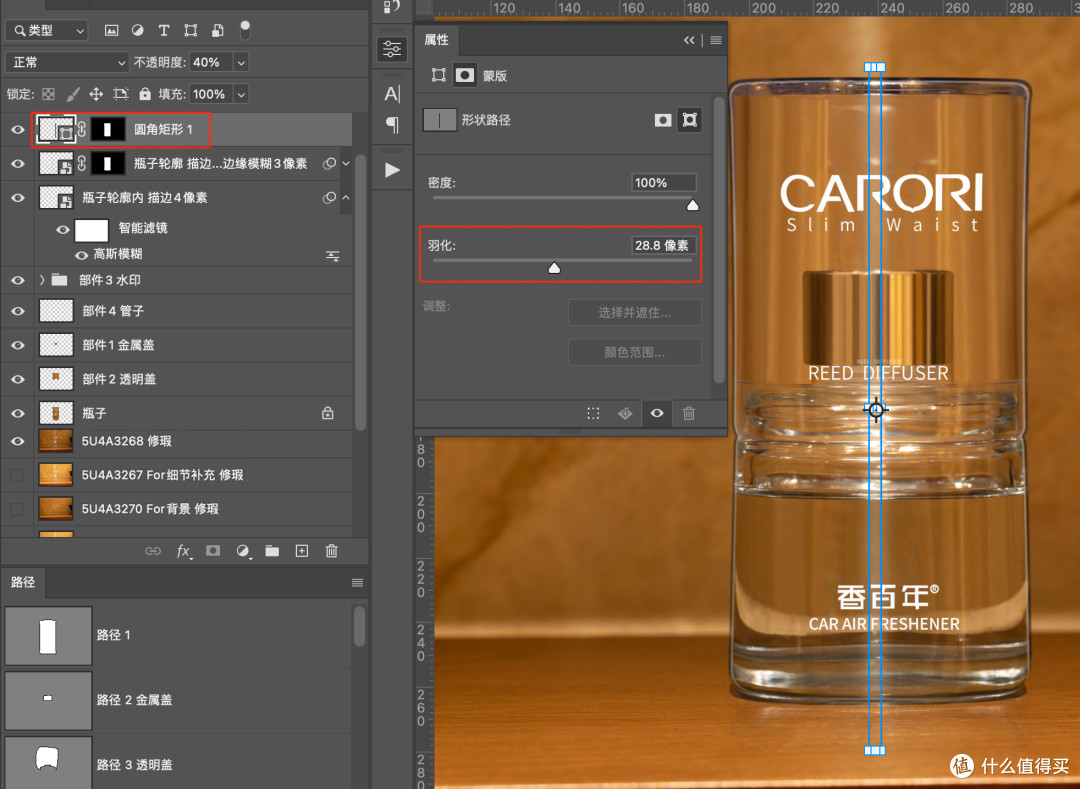This screenshot has width=1080, height=789.
Task: Toggle the layer filter on/off switch
Action: point(245,30)
